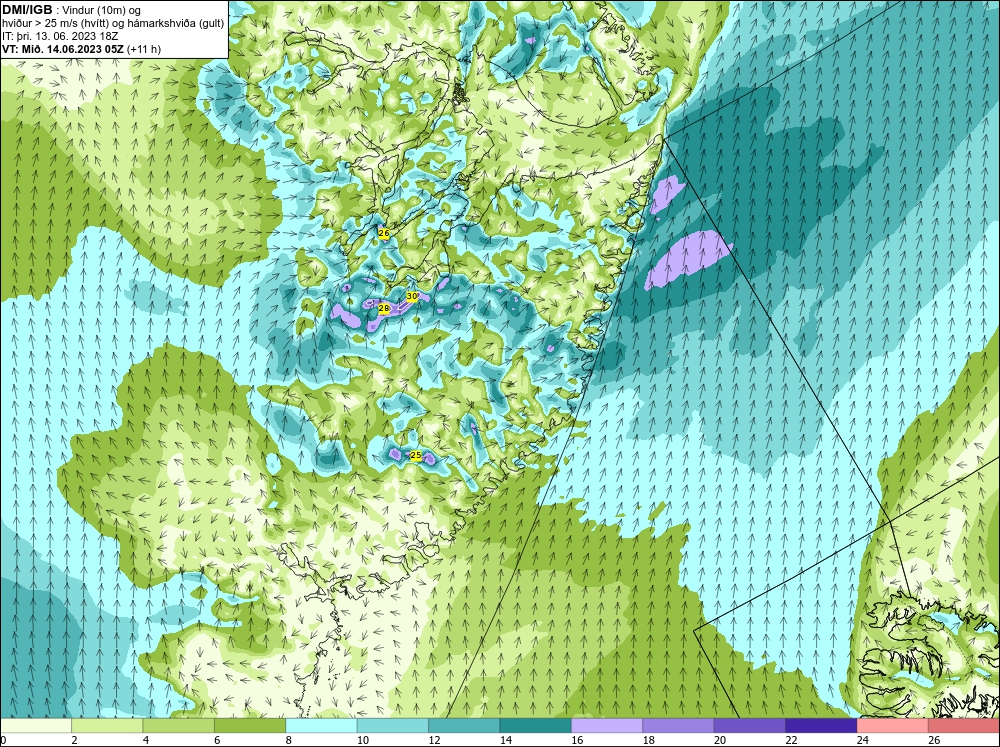
Task: Pick the 6–8 m/s olive green swatch
Action: coord(250,726)
